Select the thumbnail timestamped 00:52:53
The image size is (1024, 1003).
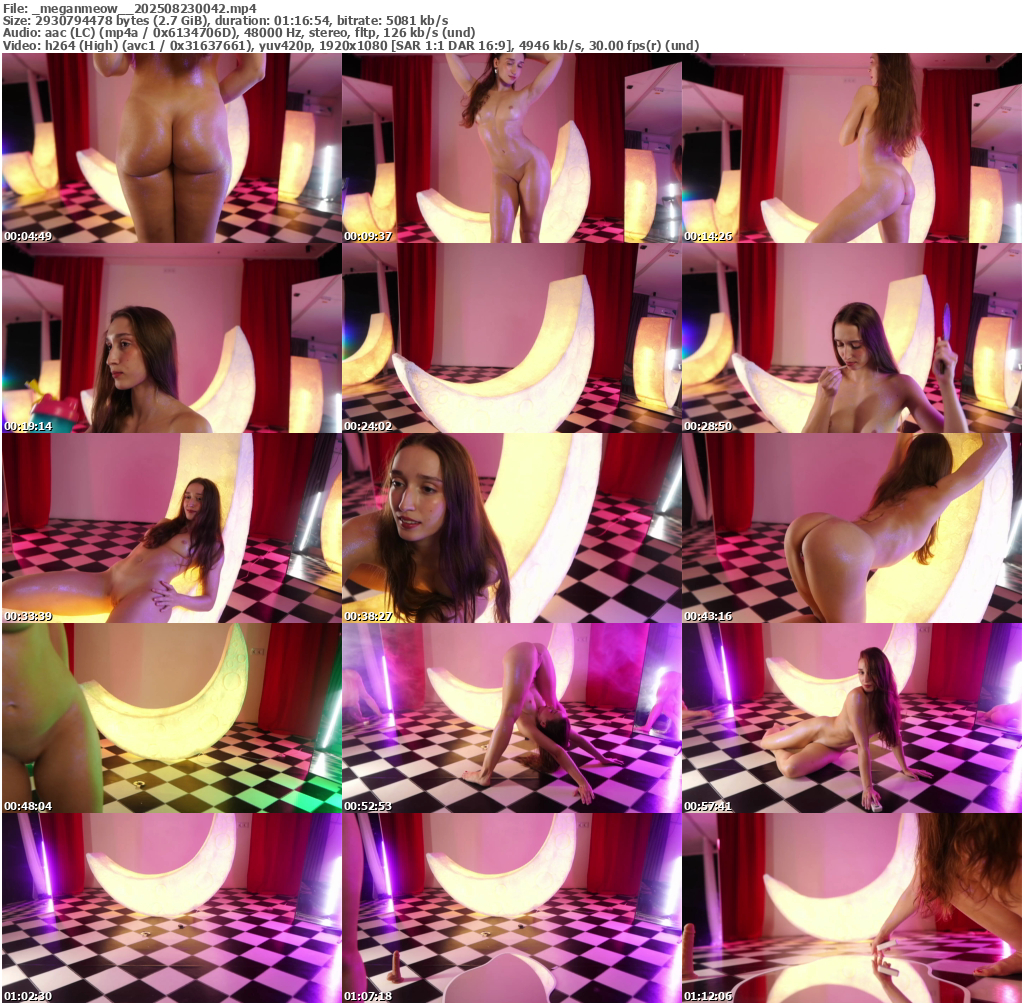point(511,718)
